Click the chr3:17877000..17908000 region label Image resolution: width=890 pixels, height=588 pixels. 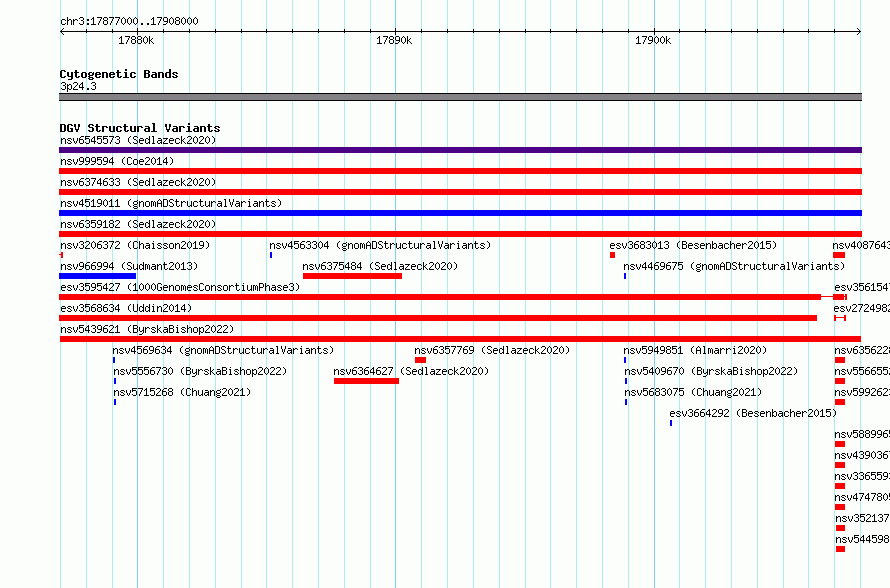(x=129, y=21)
